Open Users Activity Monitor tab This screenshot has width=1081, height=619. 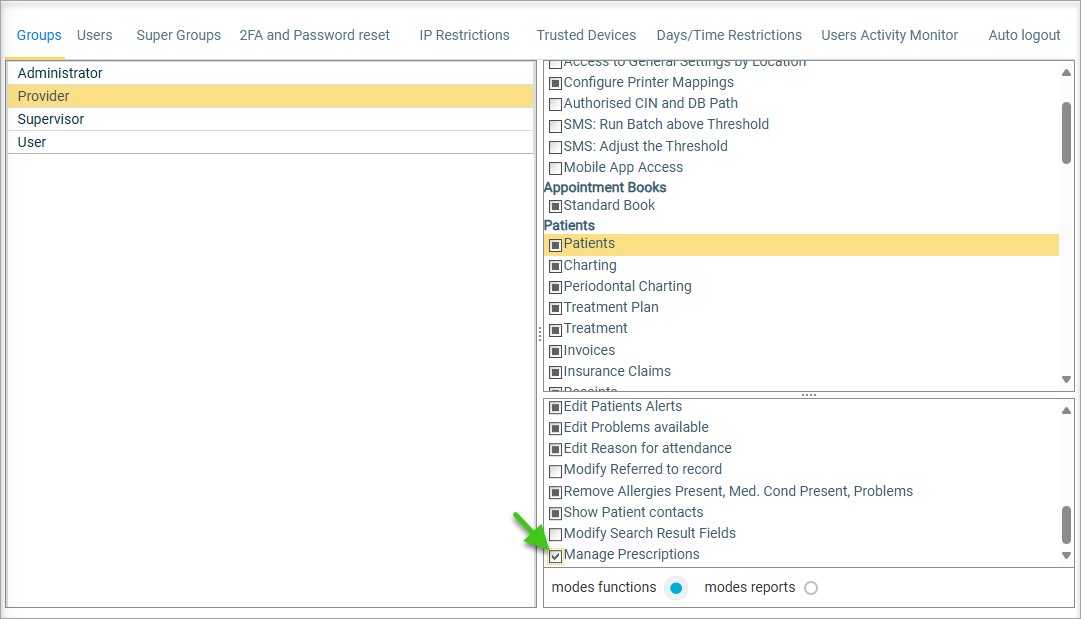click(x=889, y=35)
